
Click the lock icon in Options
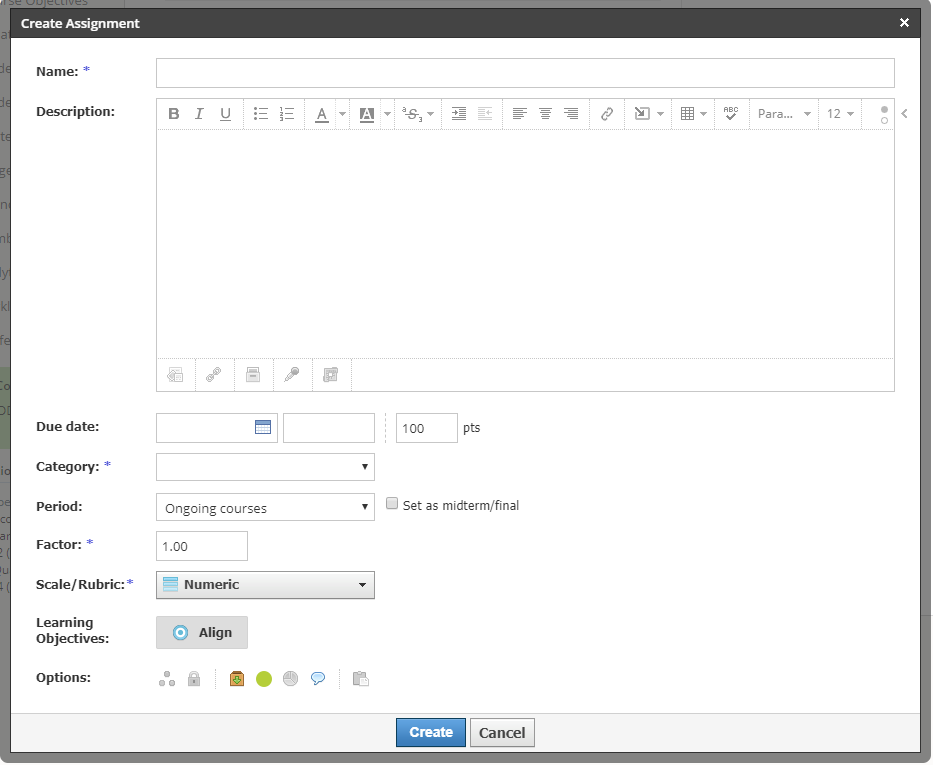194,679
